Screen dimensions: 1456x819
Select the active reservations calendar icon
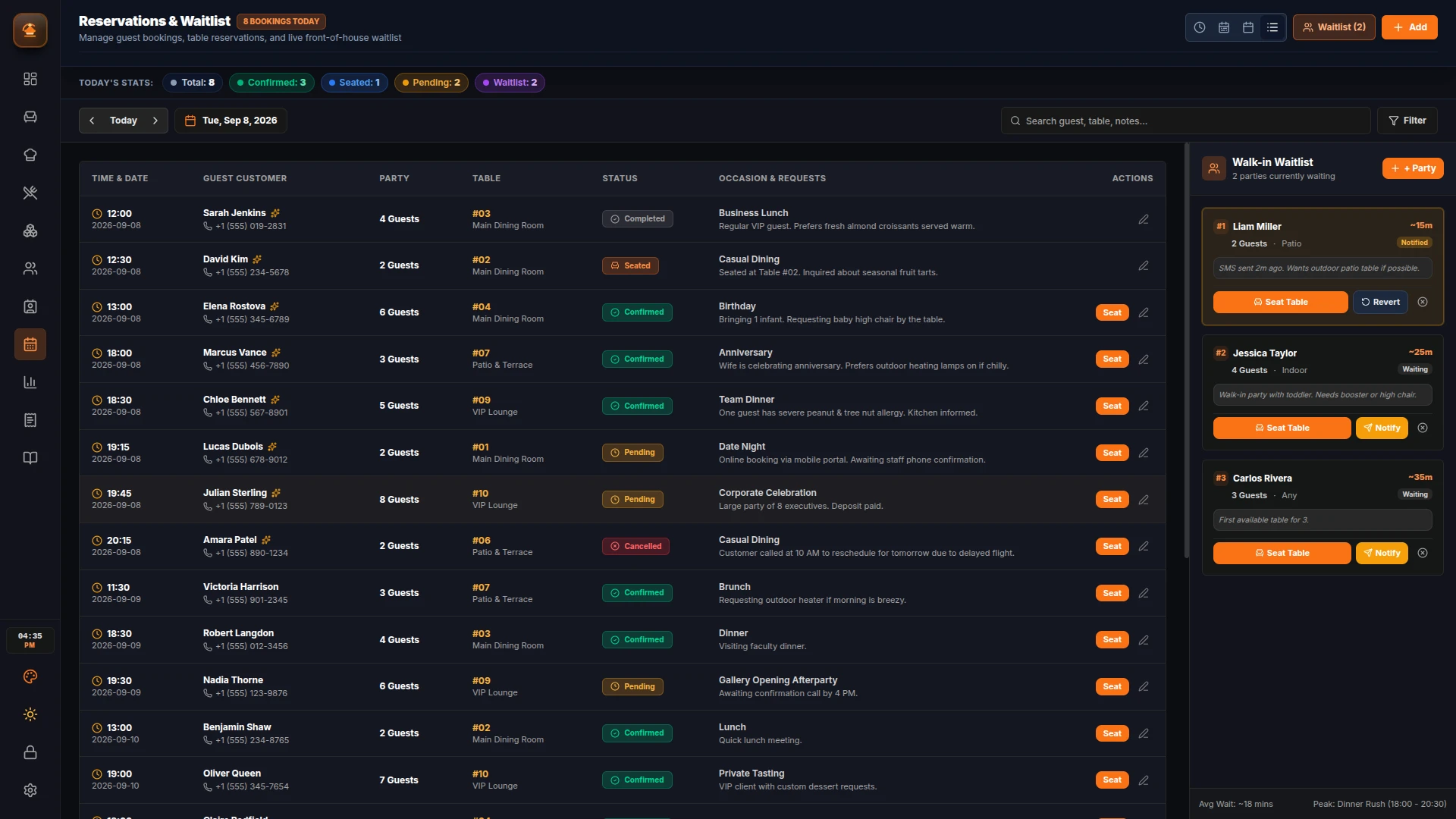click(30, 344)
